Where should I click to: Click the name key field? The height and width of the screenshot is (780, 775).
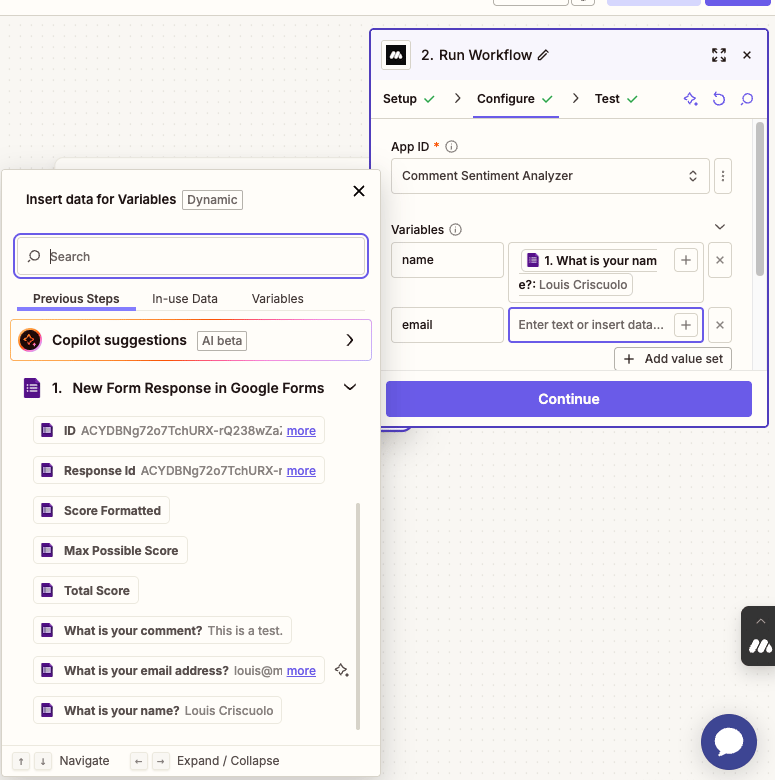coord(447,260)
